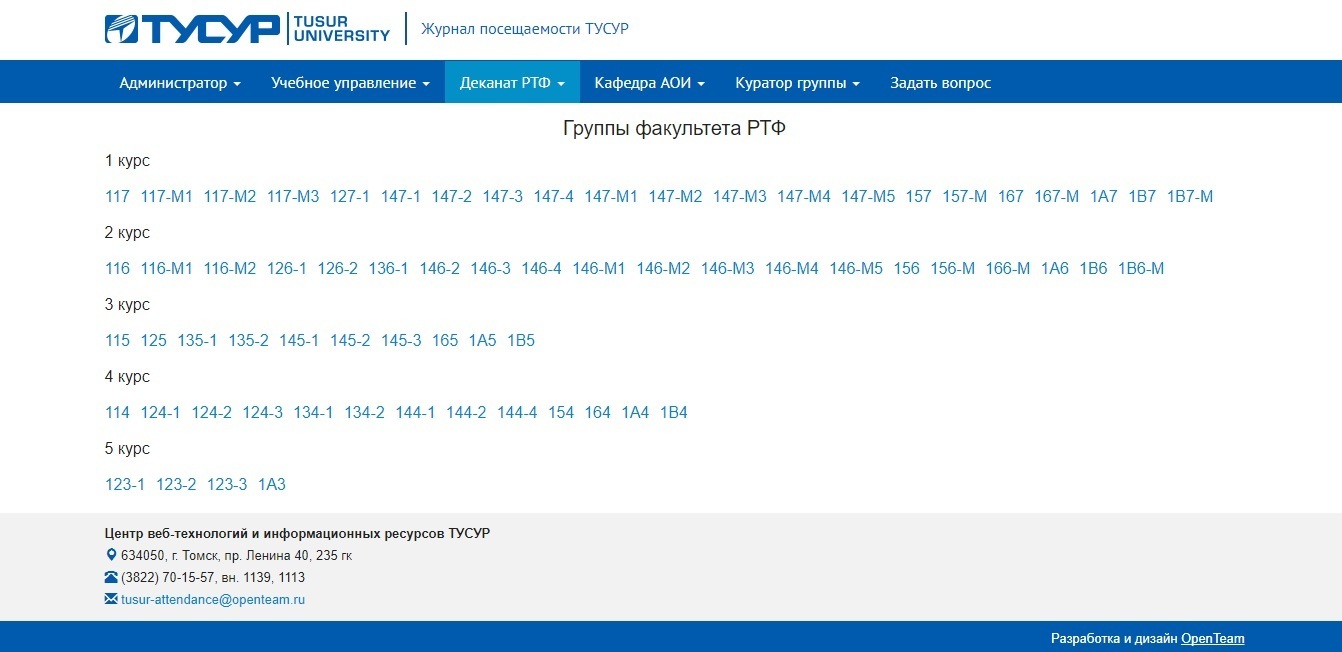Open second-year group 146-М3
The image size is (1342, 652).
pyautogui.click(x=727, y=269)
